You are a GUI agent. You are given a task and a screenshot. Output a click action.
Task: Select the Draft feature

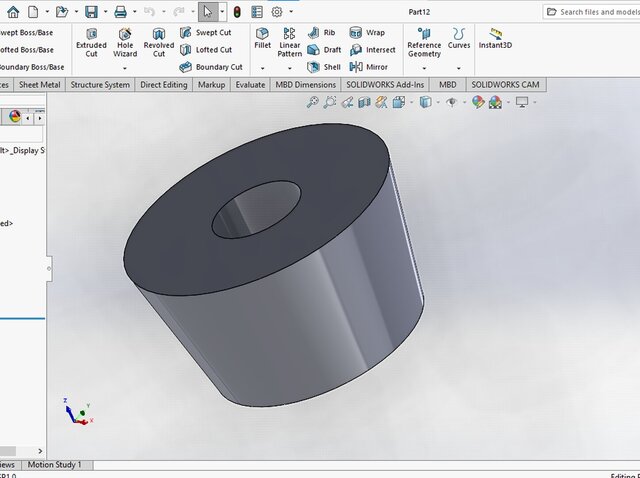point(324,50)
